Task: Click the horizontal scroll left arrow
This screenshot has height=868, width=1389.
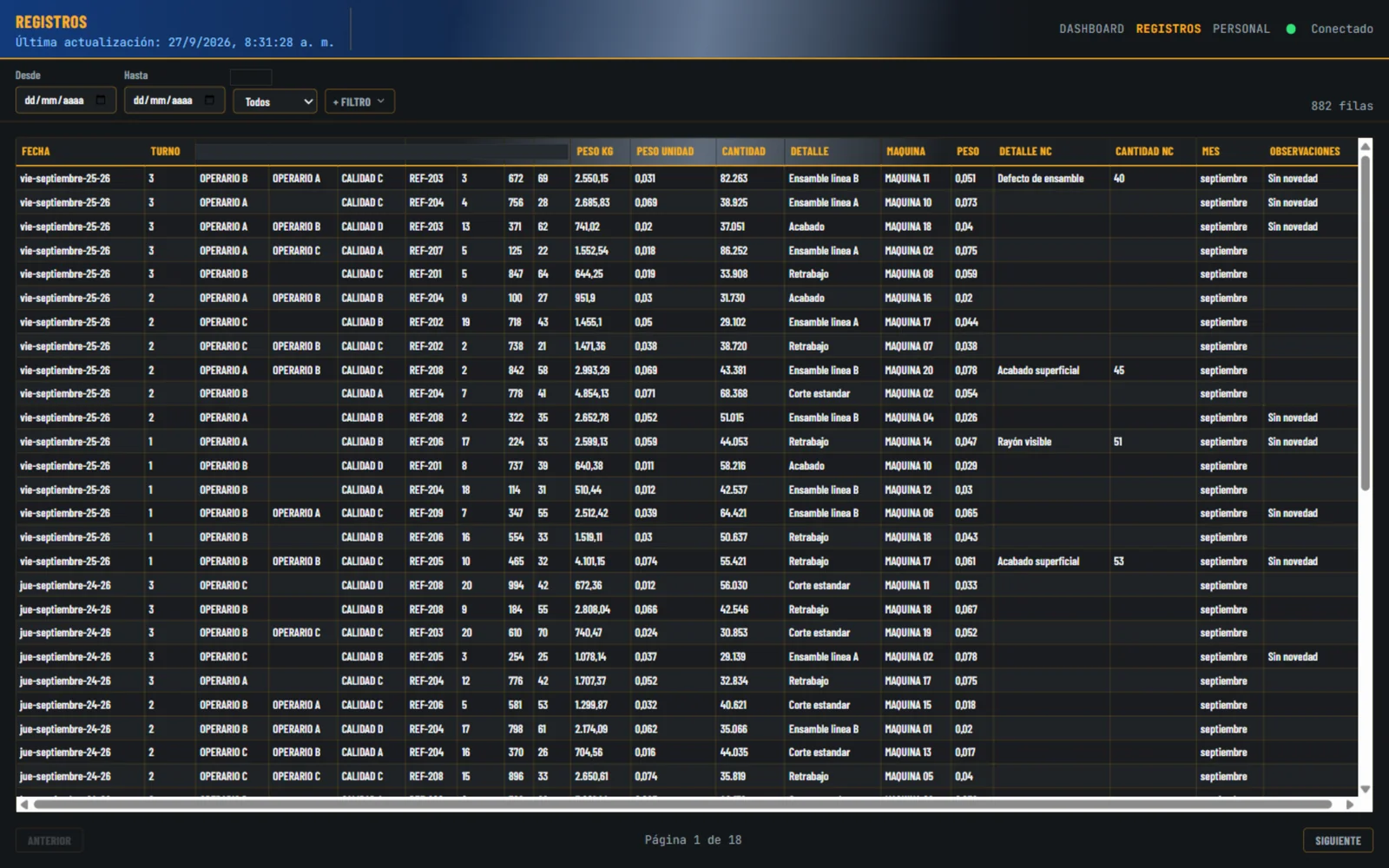Action: tap(23, 805)
